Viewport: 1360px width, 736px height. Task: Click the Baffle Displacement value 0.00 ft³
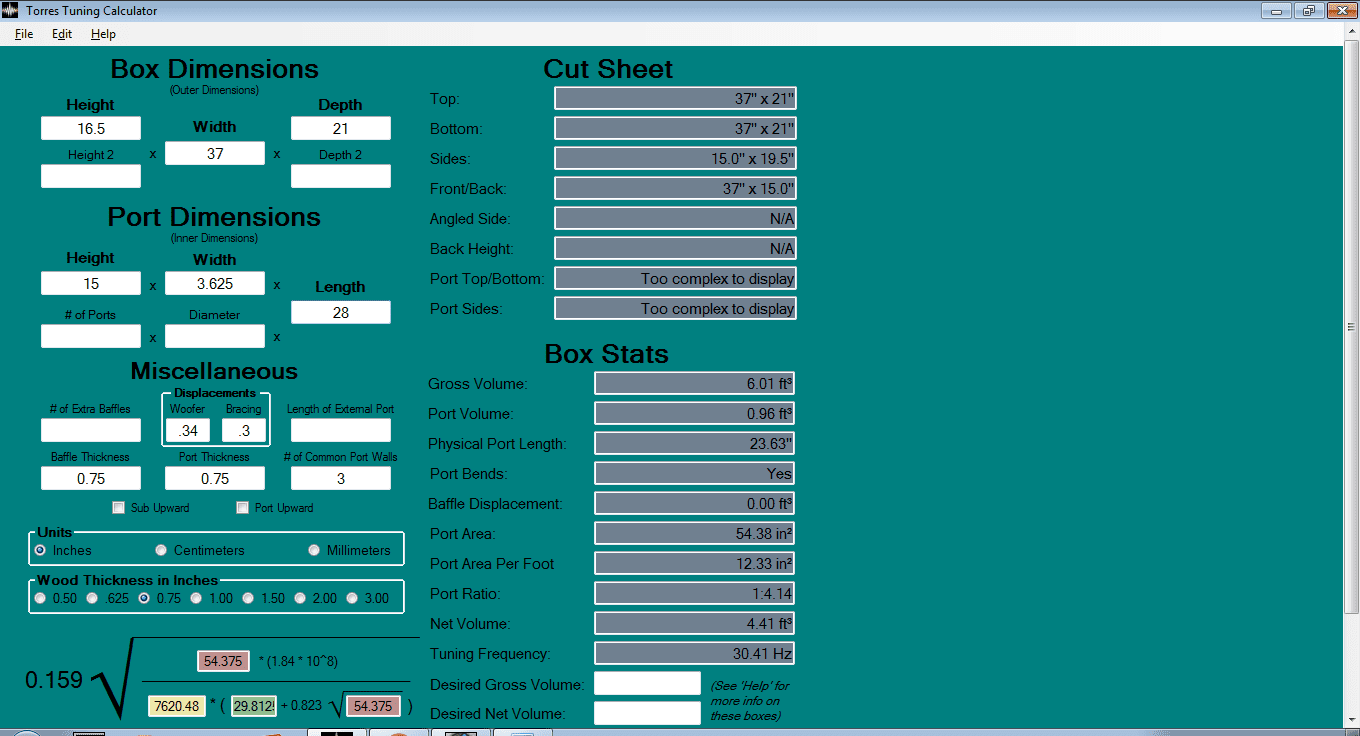point(695,503)
